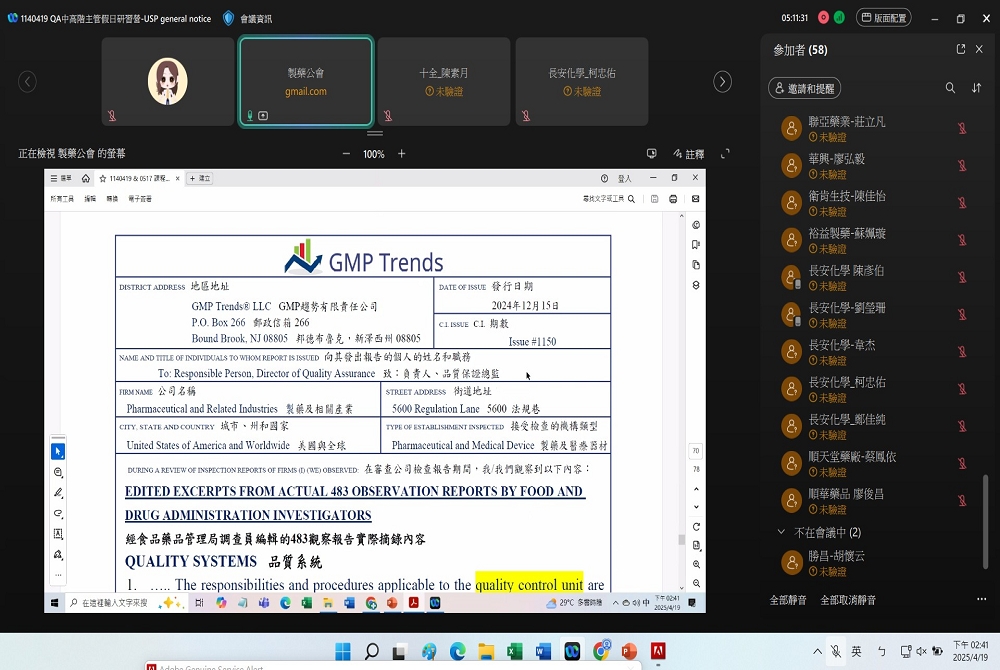Click the 註釋 annotate button
1000x670 pixels.
point(689,154)
